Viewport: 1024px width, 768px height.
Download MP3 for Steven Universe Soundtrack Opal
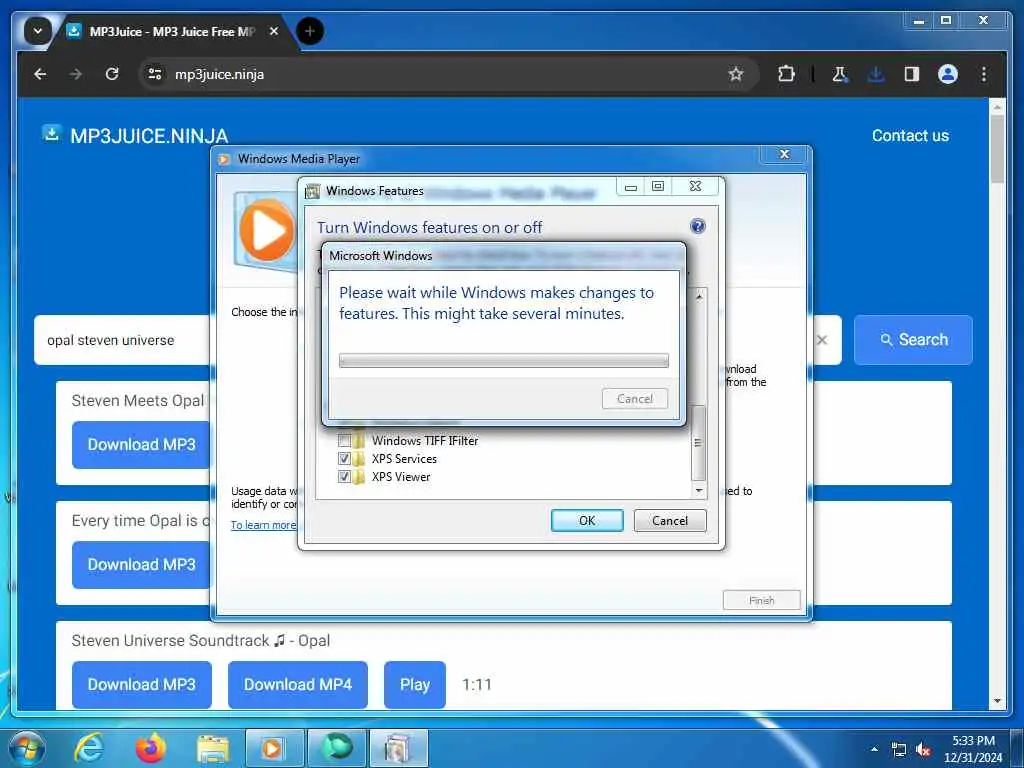pos(142,684)
